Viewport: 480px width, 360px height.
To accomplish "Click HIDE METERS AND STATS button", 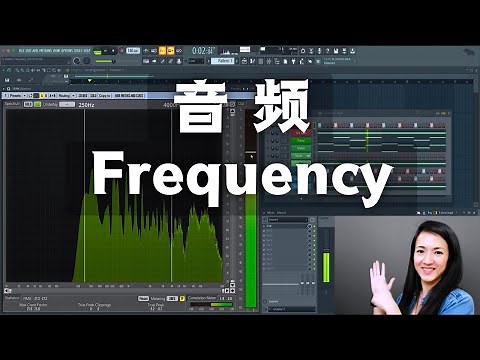I will [x=129, y=96].
